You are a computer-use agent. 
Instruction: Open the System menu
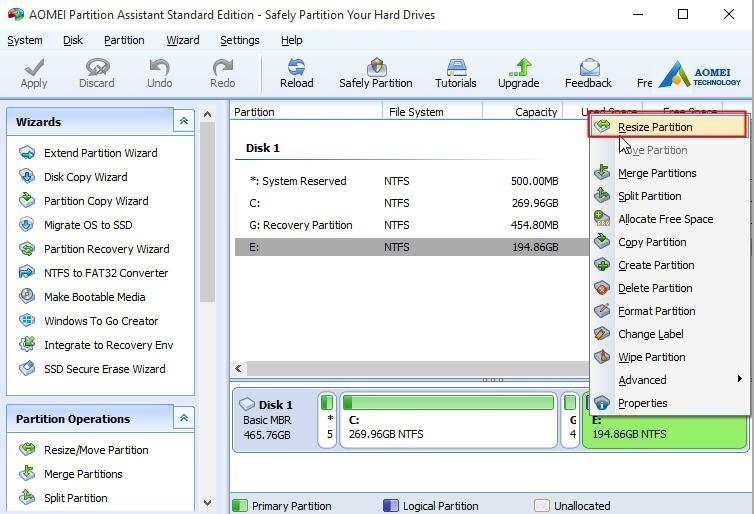(x=25, y=40)
